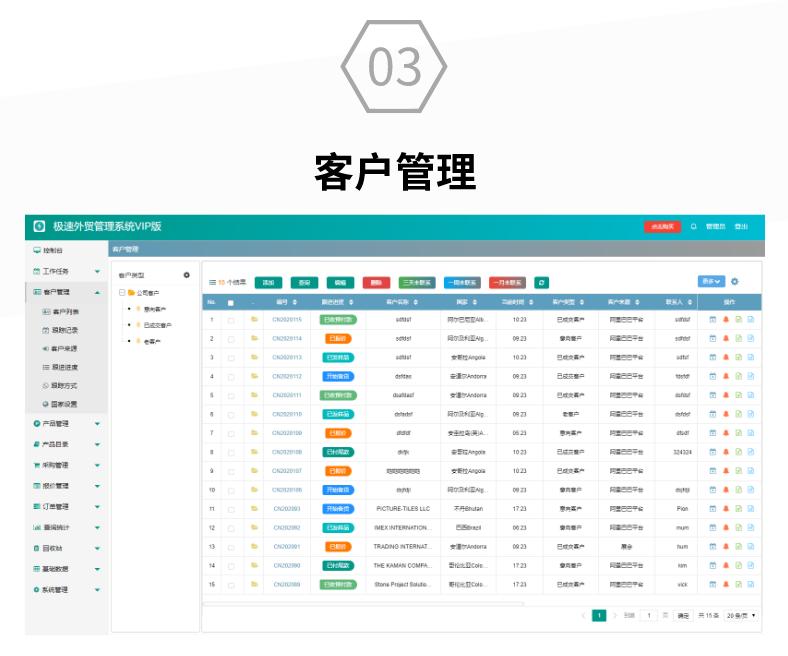Click the red 删除 button
Screen dimensions: 788x656
tap(376, 283)
